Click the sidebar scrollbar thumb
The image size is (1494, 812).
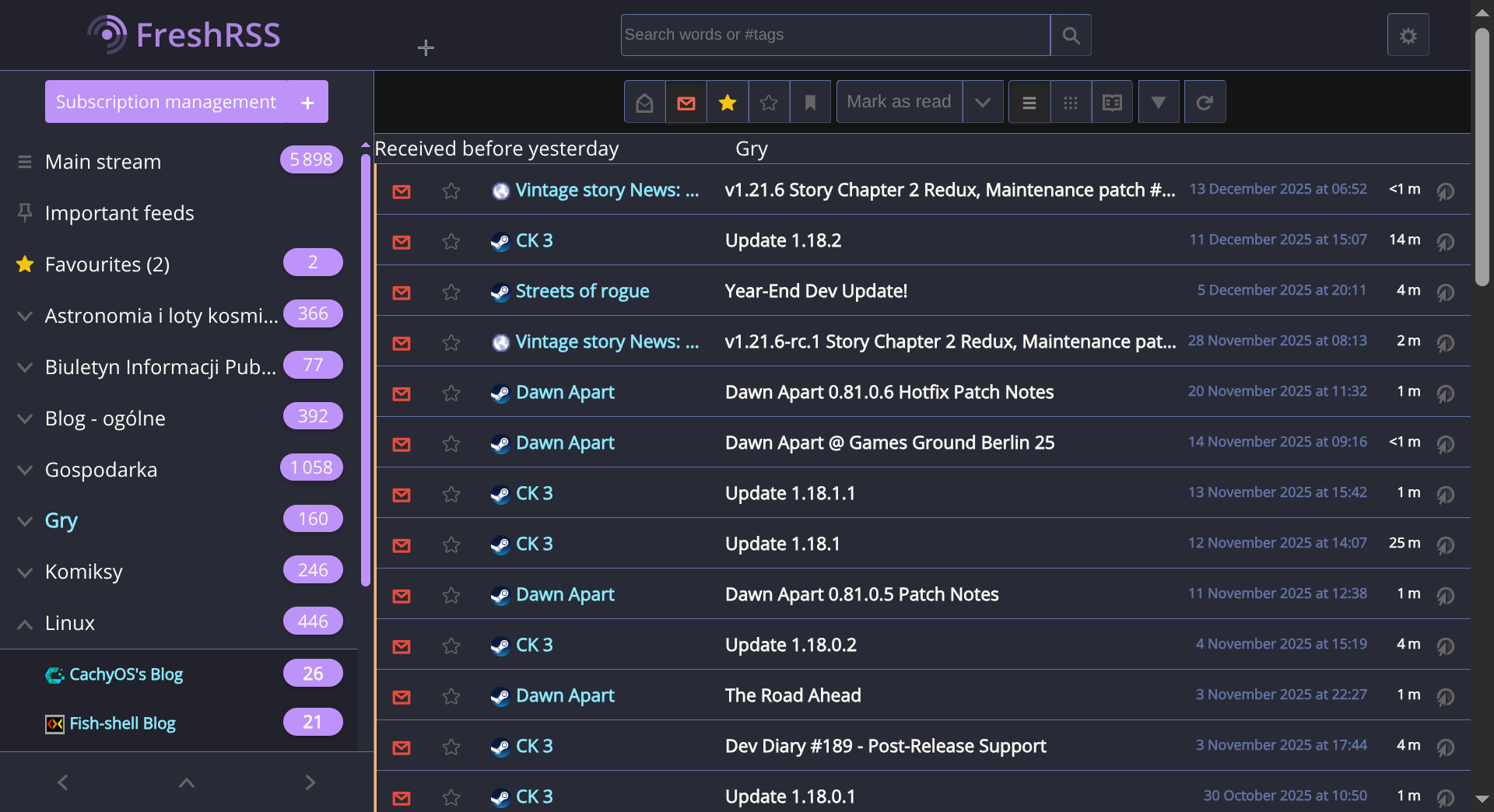(x=366, y=369)
